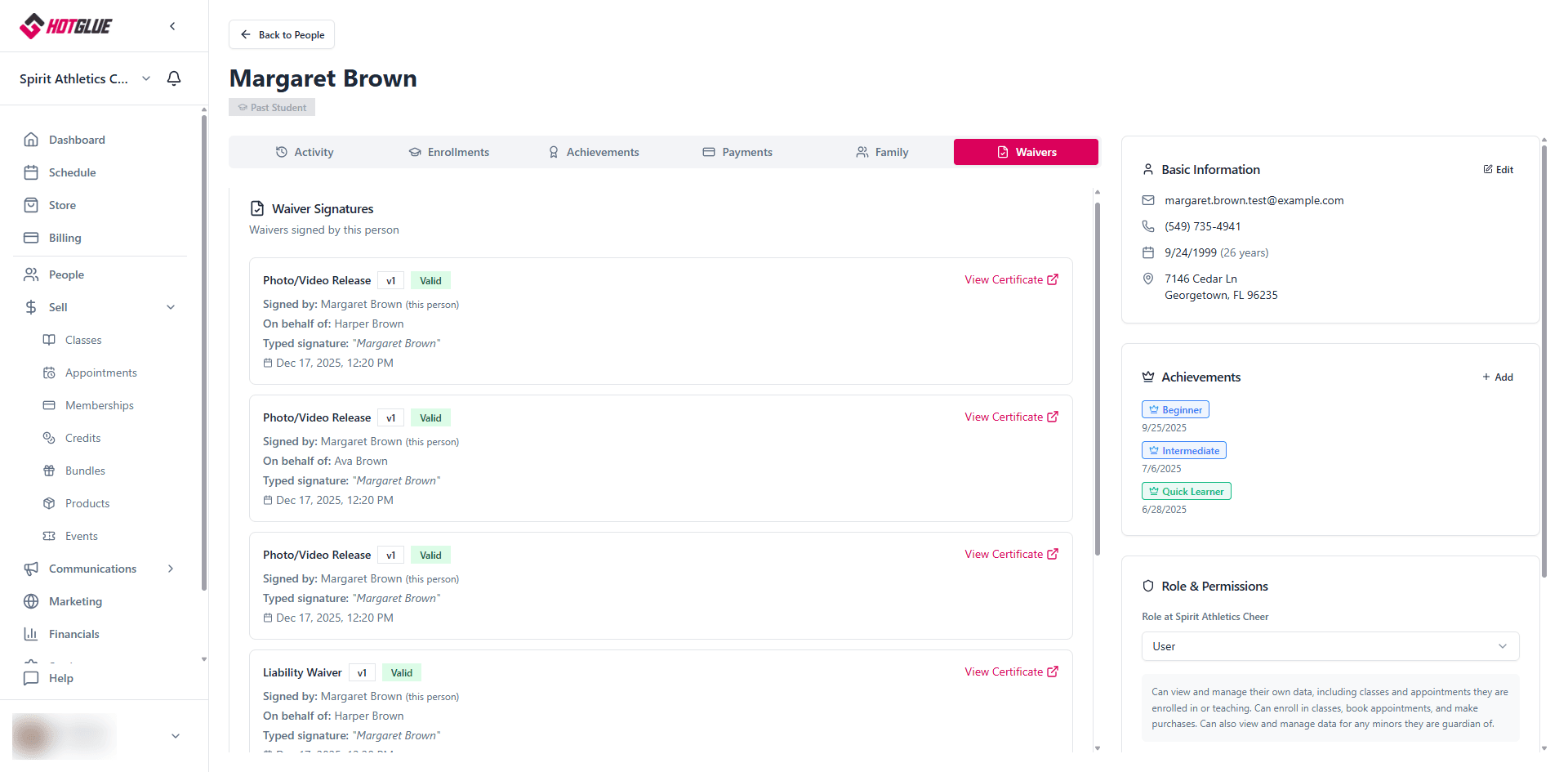Collapse the Sell menu group

point(171,307)
